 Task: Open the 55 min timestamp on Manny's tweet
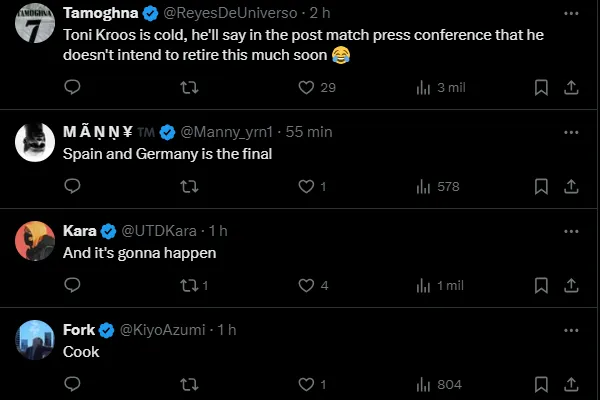[309, 132]
